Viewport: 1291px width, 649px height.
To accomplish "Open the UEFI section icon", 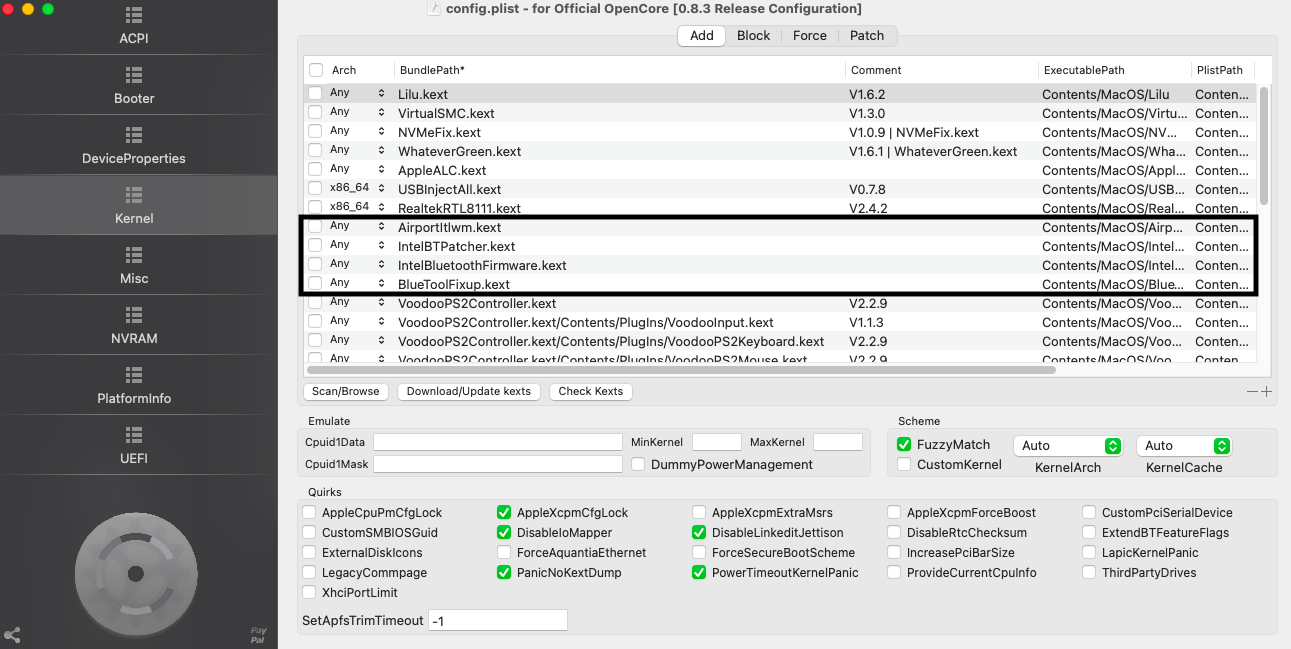I will (134, 436).
